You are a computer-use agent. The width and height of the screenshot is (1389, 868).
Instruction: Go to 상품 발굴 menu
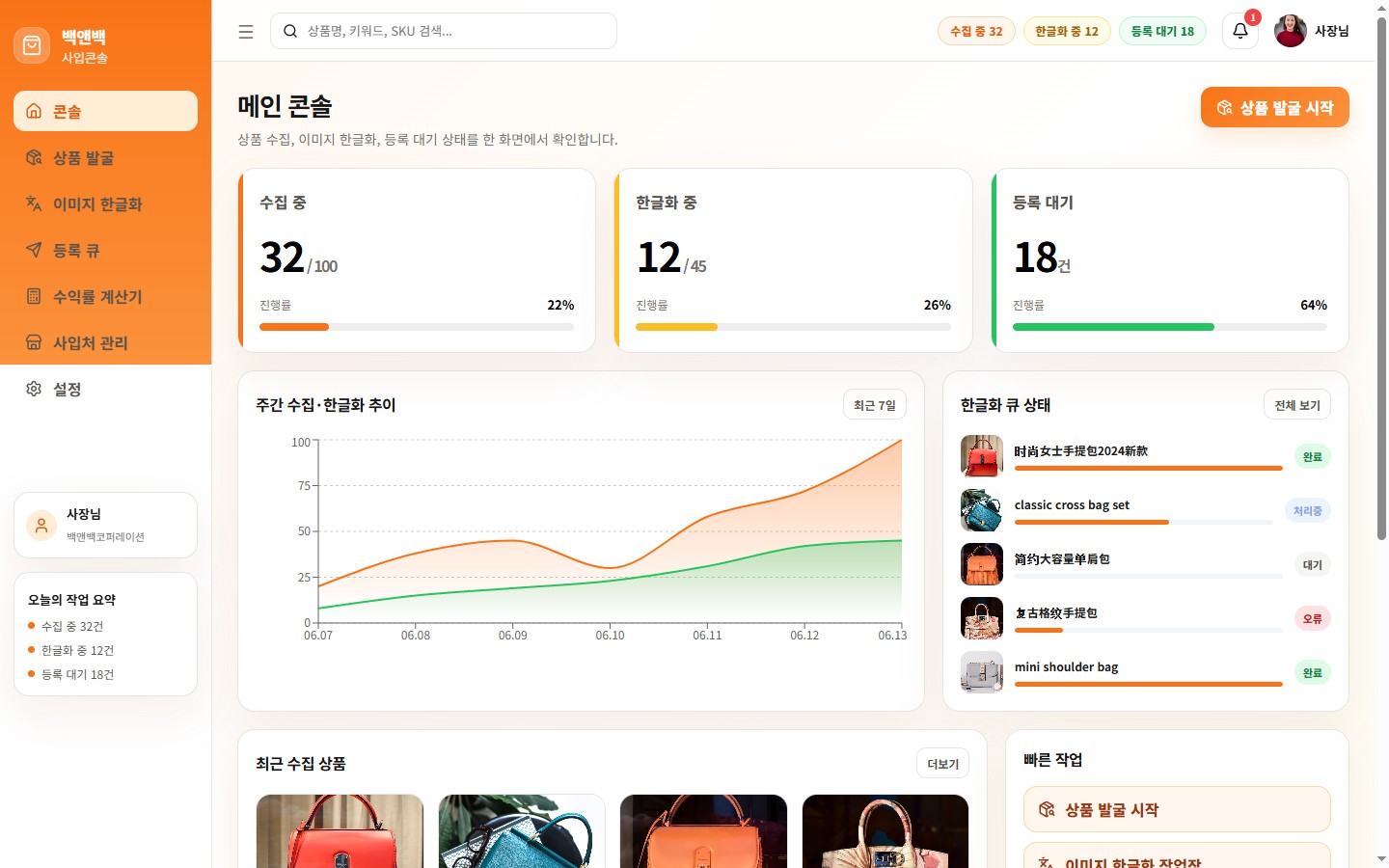105,157
